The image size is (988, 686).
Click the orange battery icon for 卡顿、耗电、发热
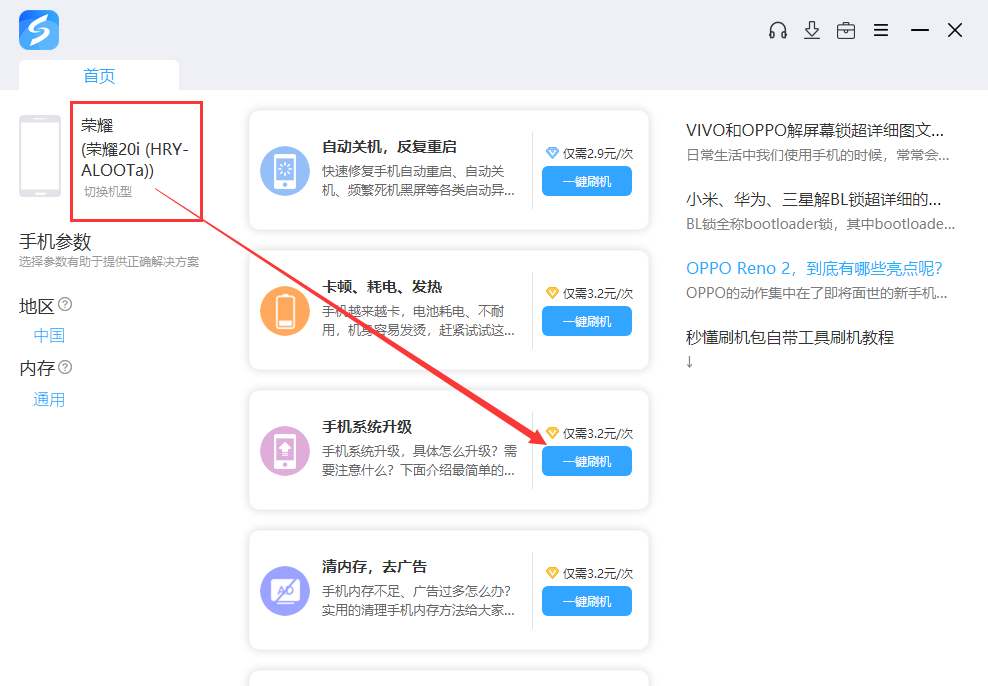[285, 311]
